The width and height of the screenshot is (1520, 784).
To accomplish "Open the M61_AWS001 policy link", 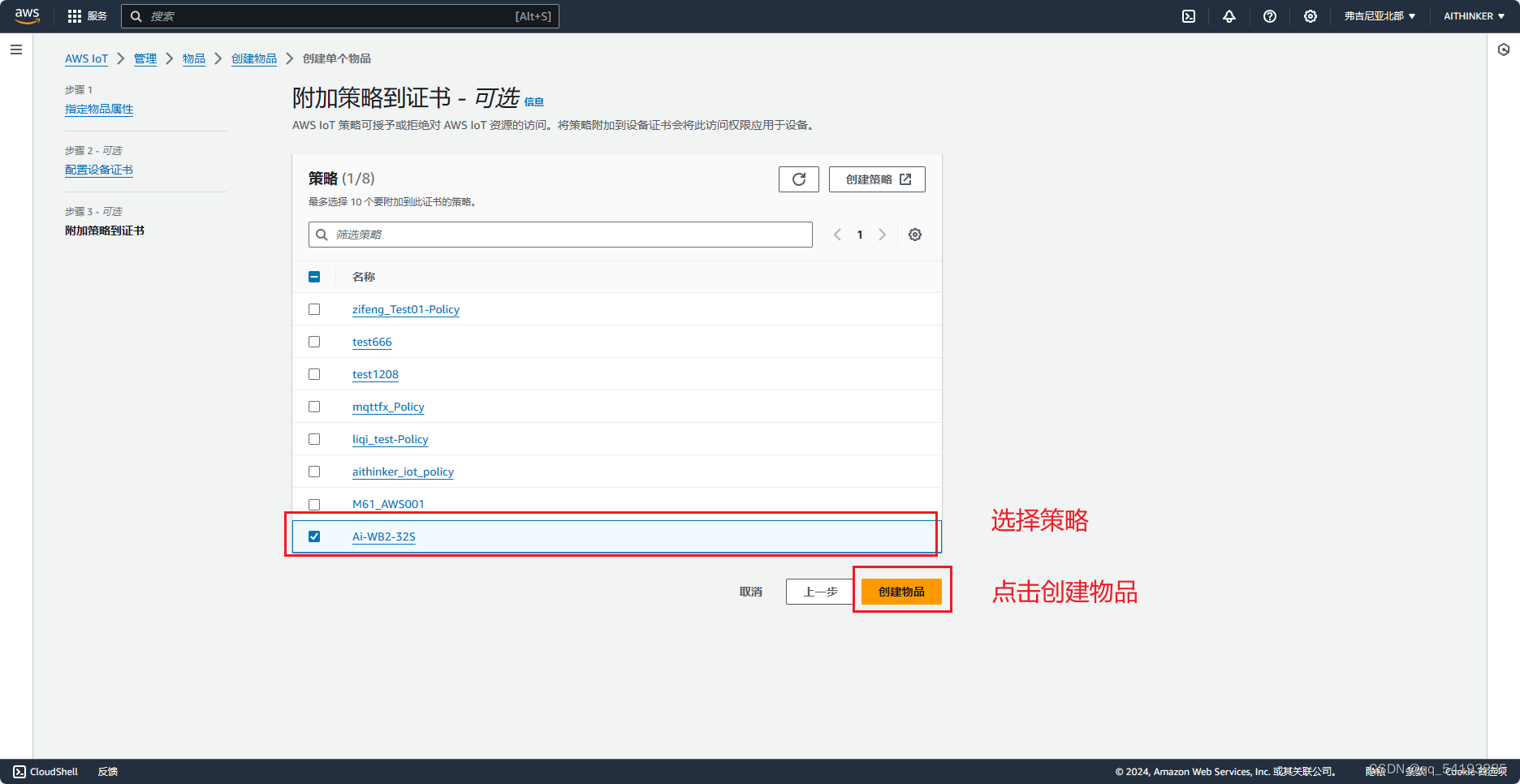I will tap(388, 504).
